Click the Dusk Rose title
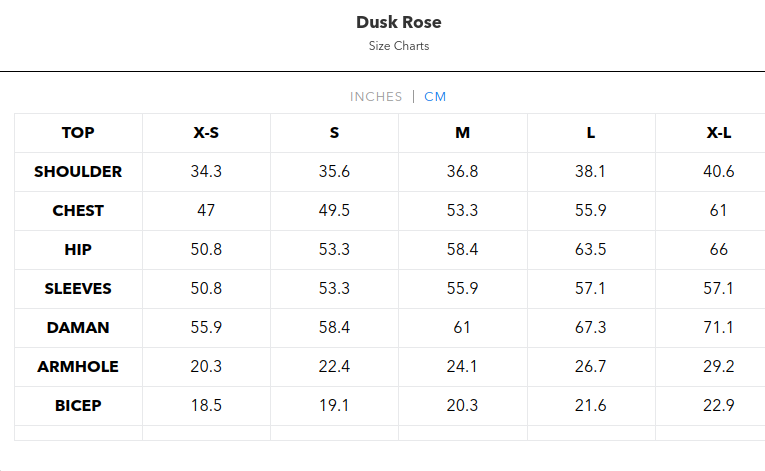The image size is (765, 471). tap(398, 22)
